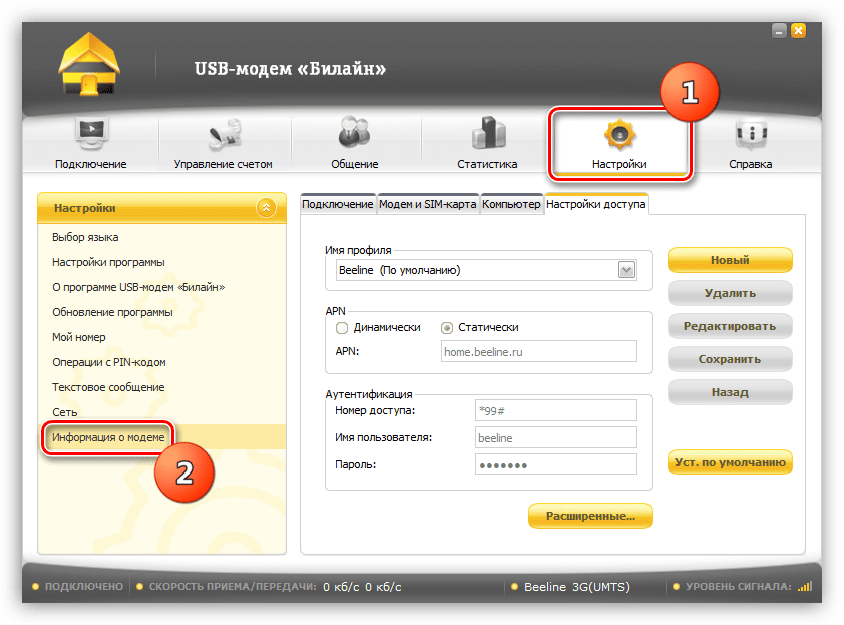Click the APN address input field
Viewport: 844px width, 625px height.
point(538,351)
